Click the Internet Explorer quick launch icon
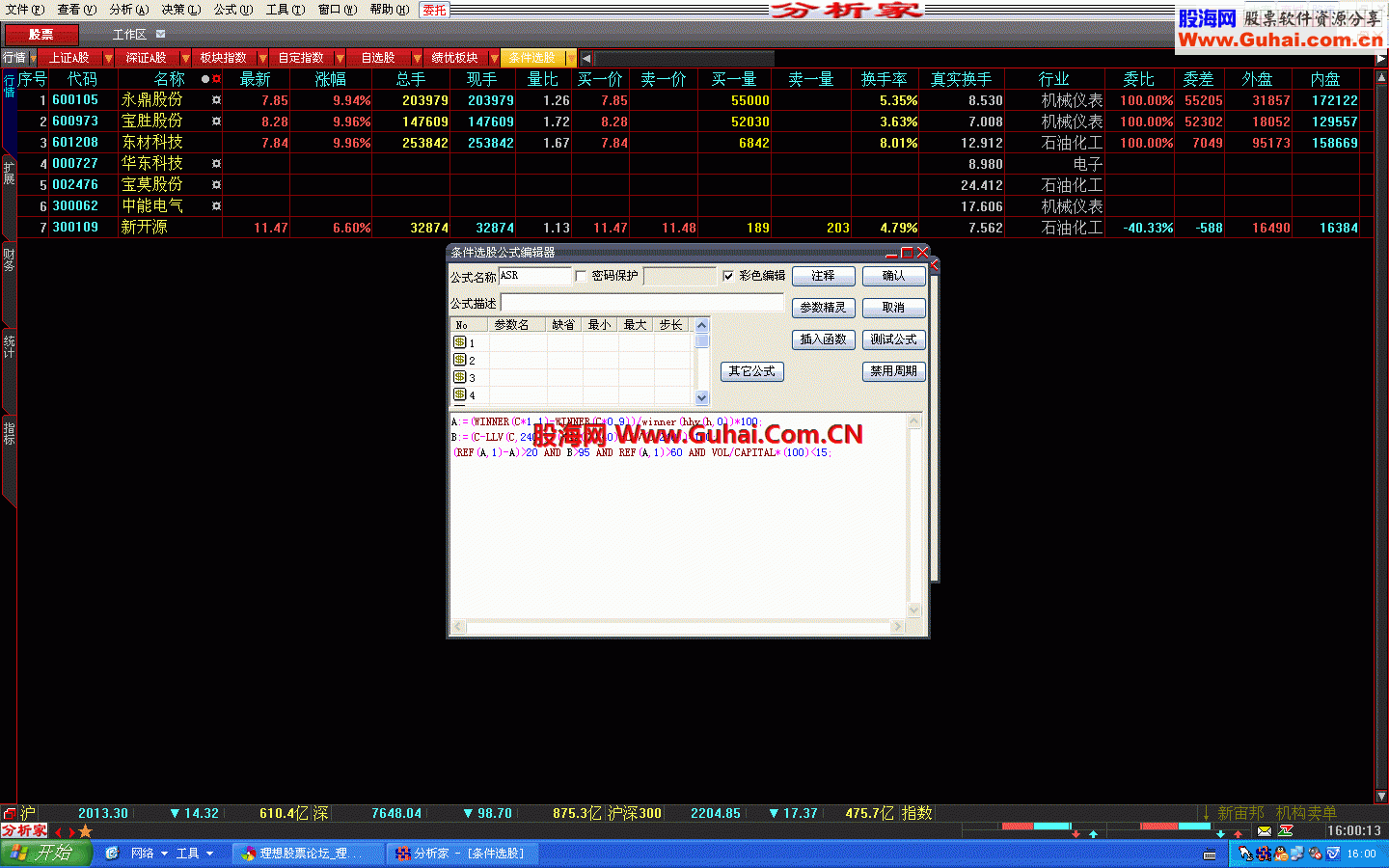 point(112,854)
